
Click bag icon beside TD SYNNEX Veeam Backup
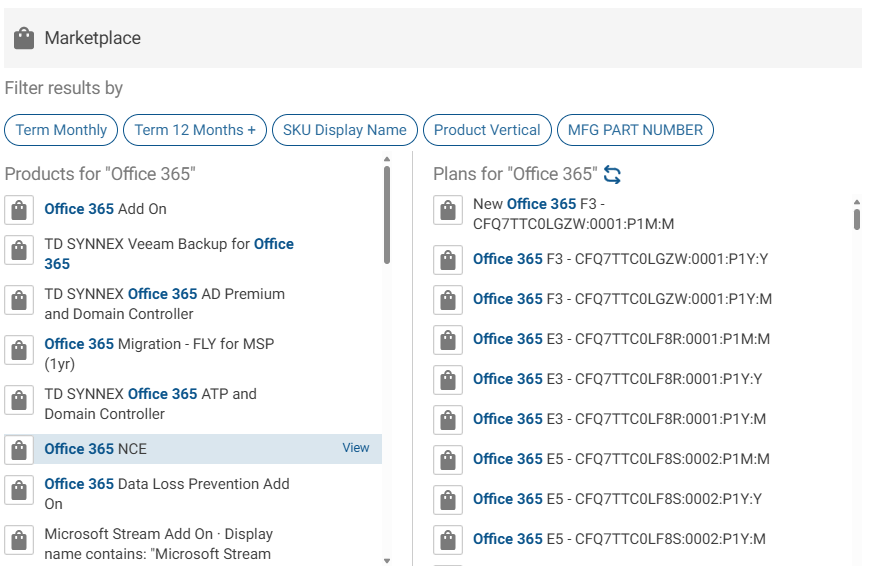point(19,250)
